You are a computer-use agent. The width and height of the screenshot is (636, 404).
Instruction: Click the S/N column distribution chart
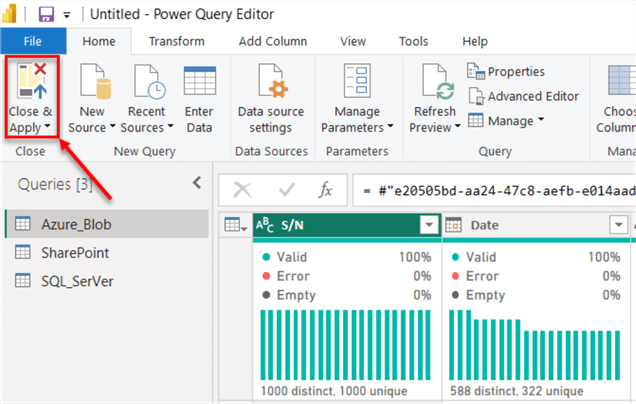(345, 345)
